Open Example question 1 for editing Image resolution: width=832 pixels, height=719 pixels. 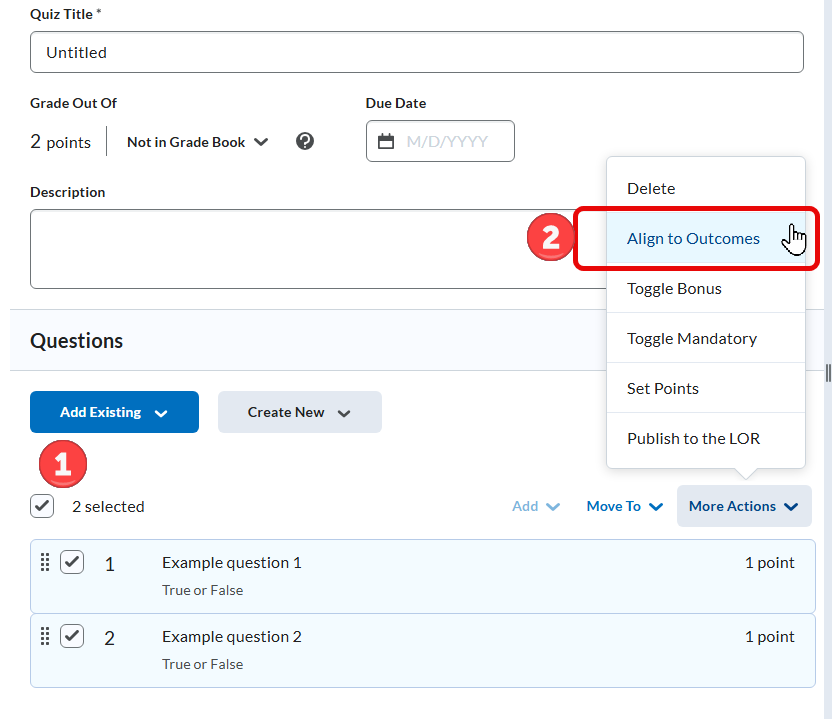(x=232, y=563)
